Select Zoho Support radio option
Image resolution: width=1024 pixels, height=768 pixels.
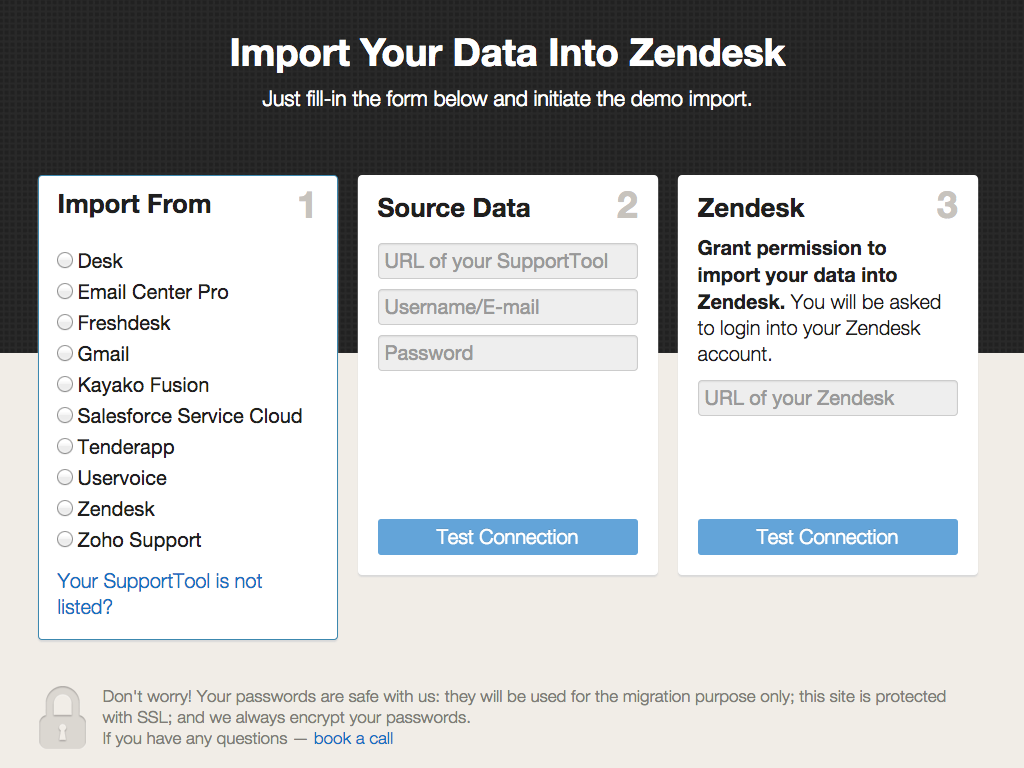click(65, 539)
